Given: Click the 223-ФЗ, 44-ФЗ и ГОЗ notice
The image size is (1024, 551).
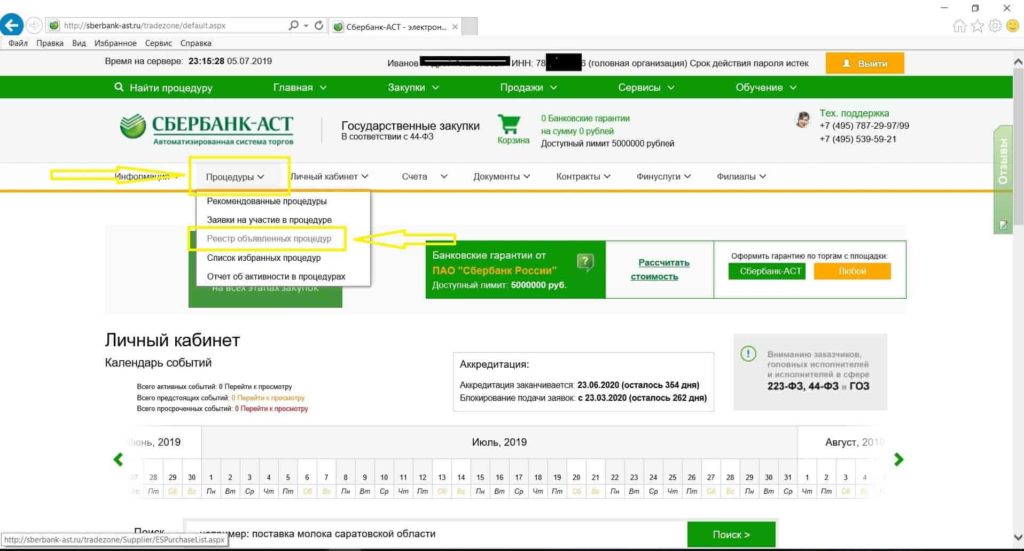Looking at the screenshot, I should (810, 372).
